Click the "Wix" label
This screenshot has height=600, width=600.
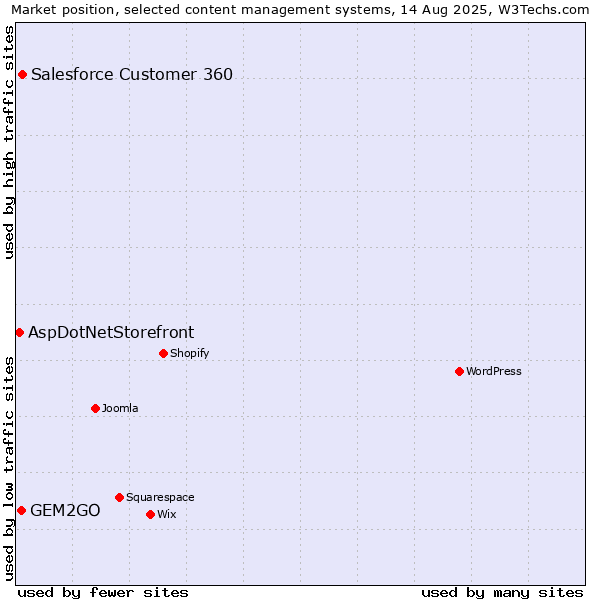pos(166,514)
